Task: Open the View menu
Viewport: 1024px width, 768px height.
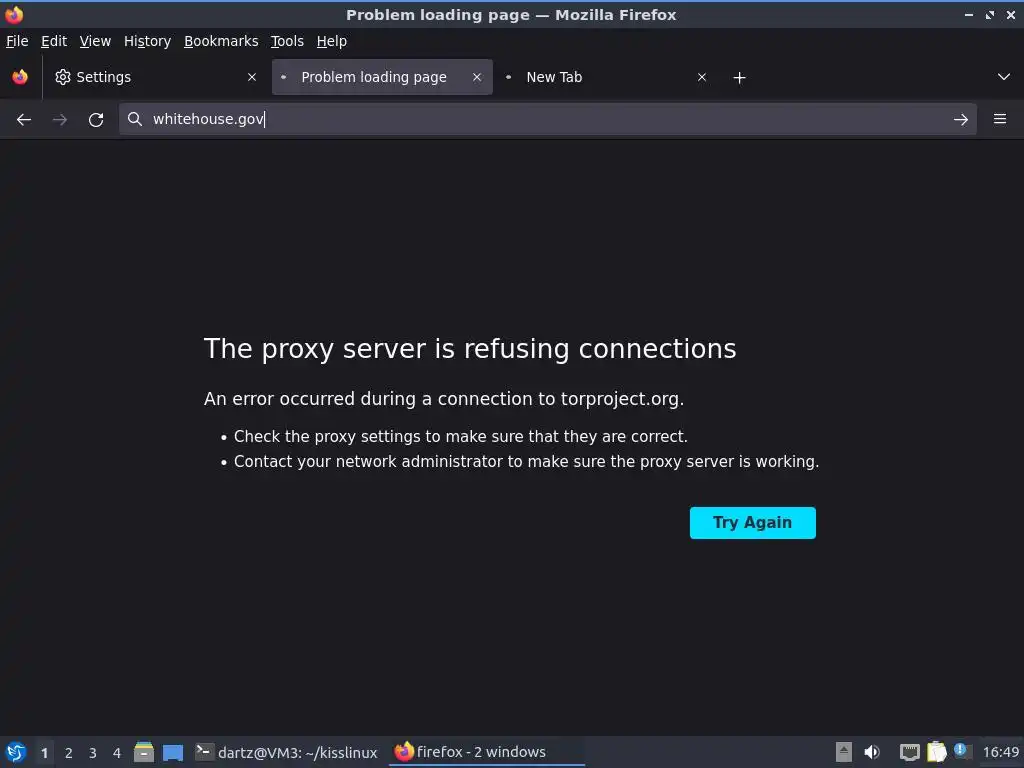Action: tap(95, 41)
